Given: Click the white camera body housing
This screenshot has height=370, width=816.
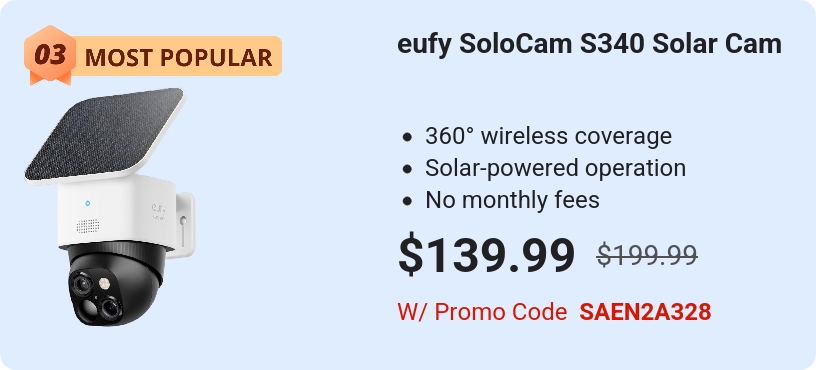Looking at the screenshot, I should (117, 212).
